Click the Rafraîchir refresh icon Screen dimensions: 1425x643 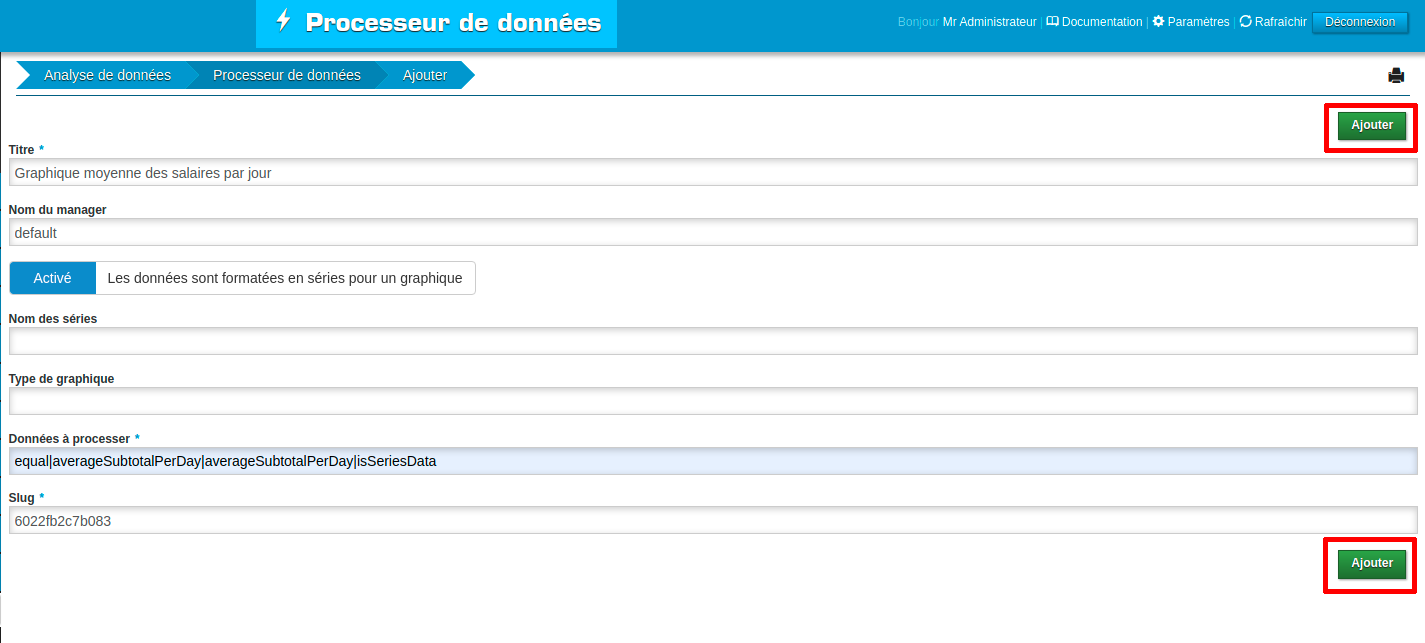(x=1245, y=22)
